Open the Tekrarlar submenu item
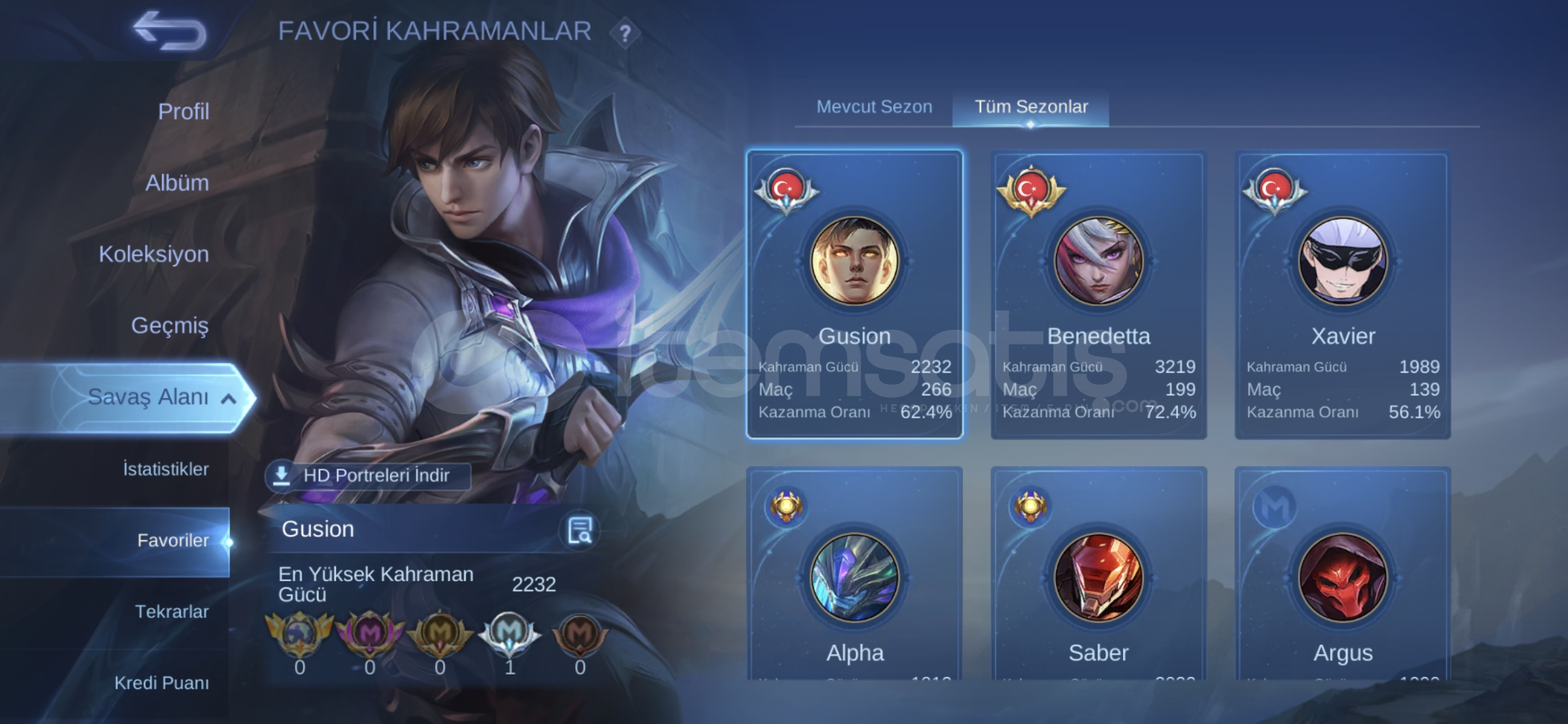Image resolution: width=1568 pixels, height=724 pixels. 172,611
